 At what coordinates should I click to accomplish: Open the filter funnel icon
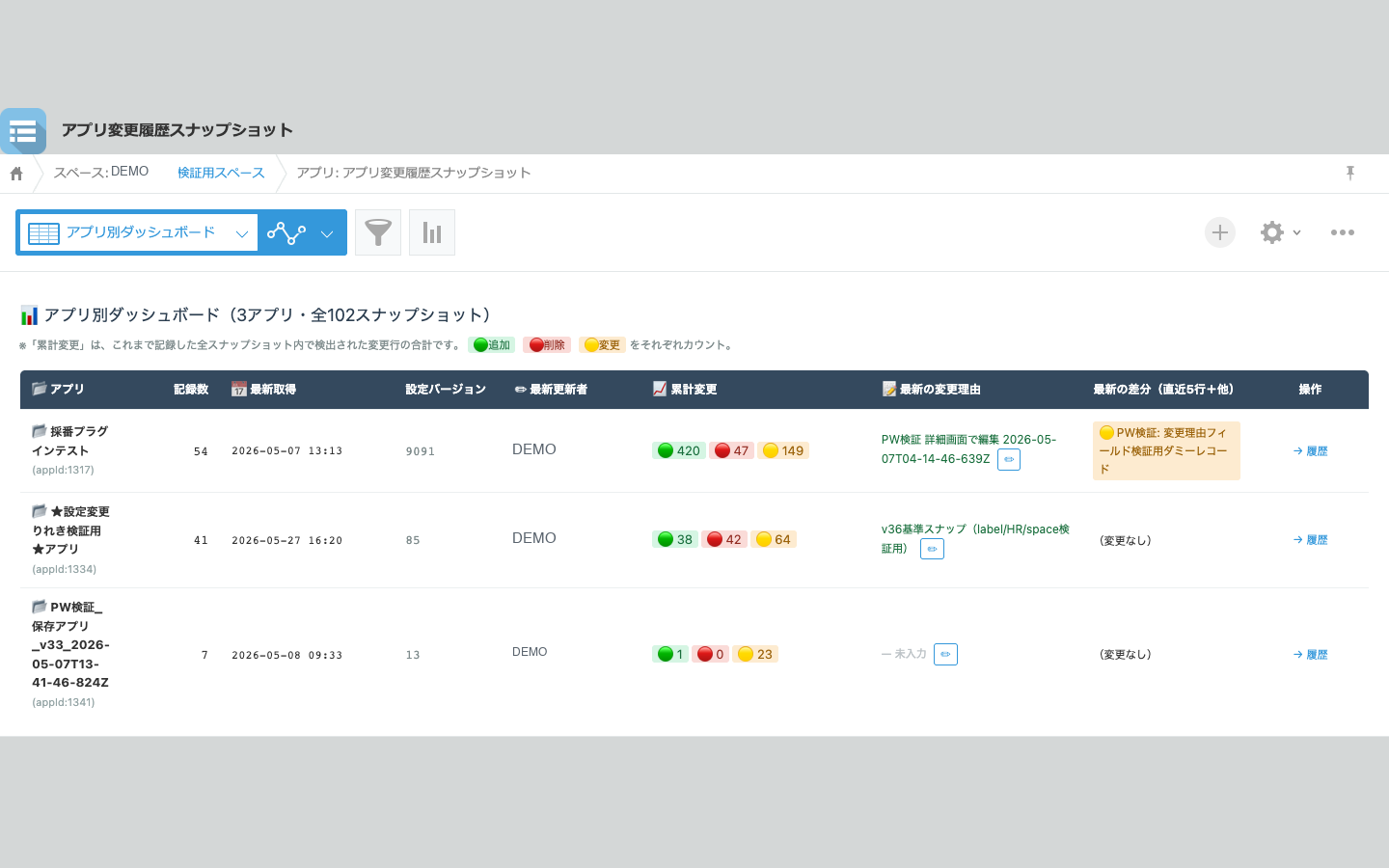point(378,232)
